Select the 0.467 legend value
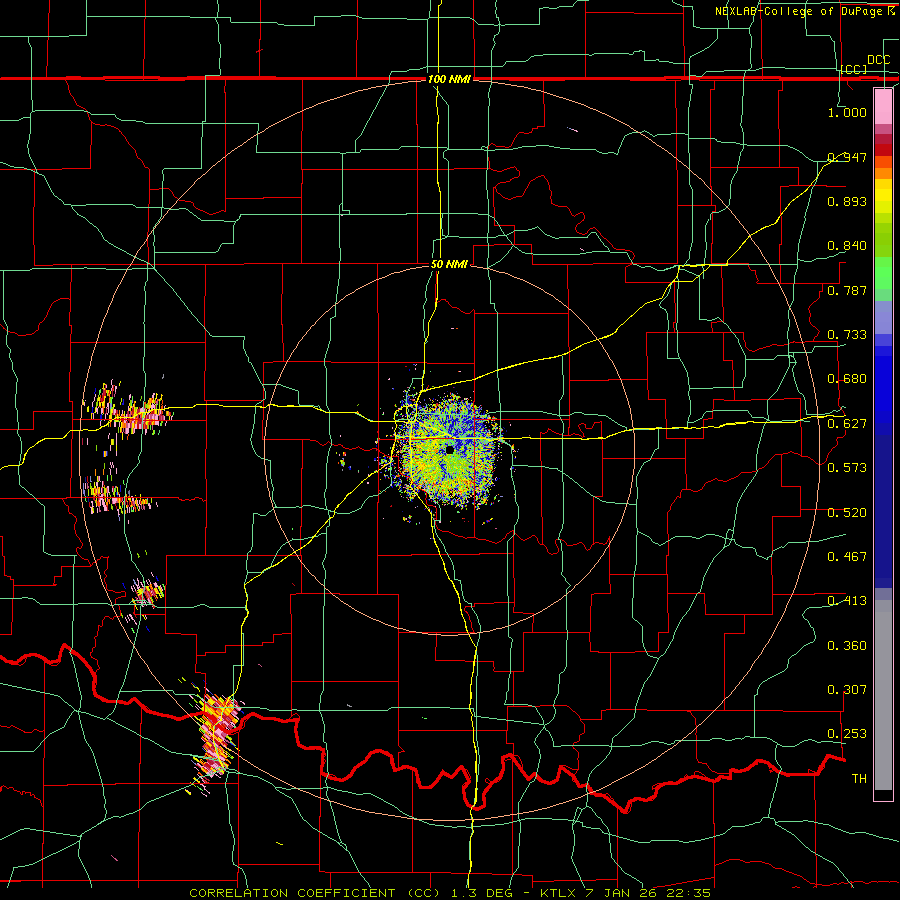The height and width of the screenshot is (900, 900). (847, 557)
